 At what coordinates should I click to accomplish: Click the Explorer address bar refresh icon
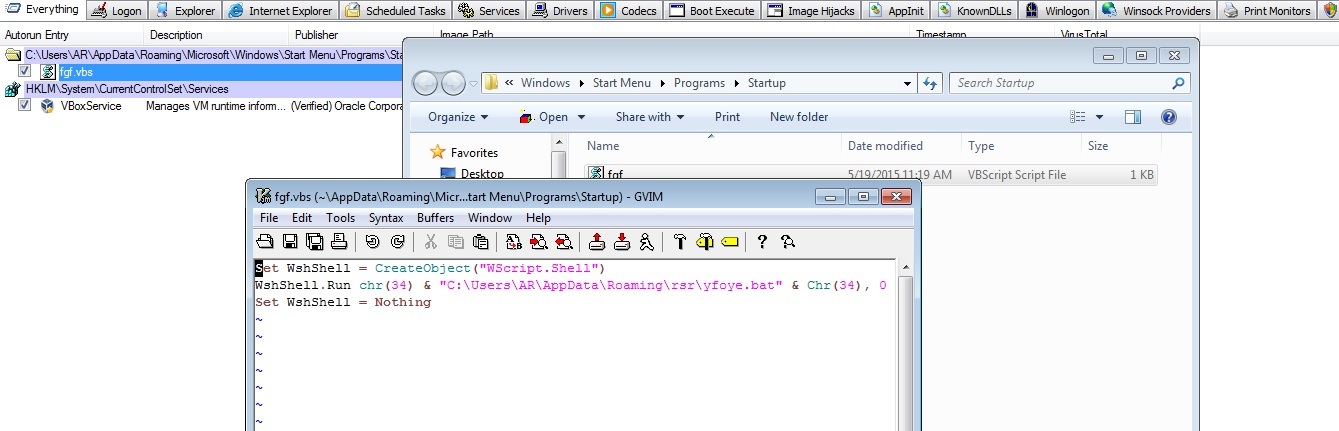(930, 83)
